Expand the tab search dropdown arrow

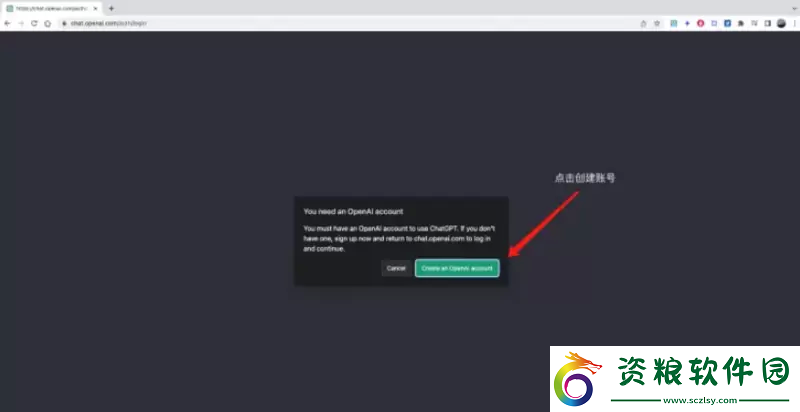pyautogui.click(x=794, y=9)
